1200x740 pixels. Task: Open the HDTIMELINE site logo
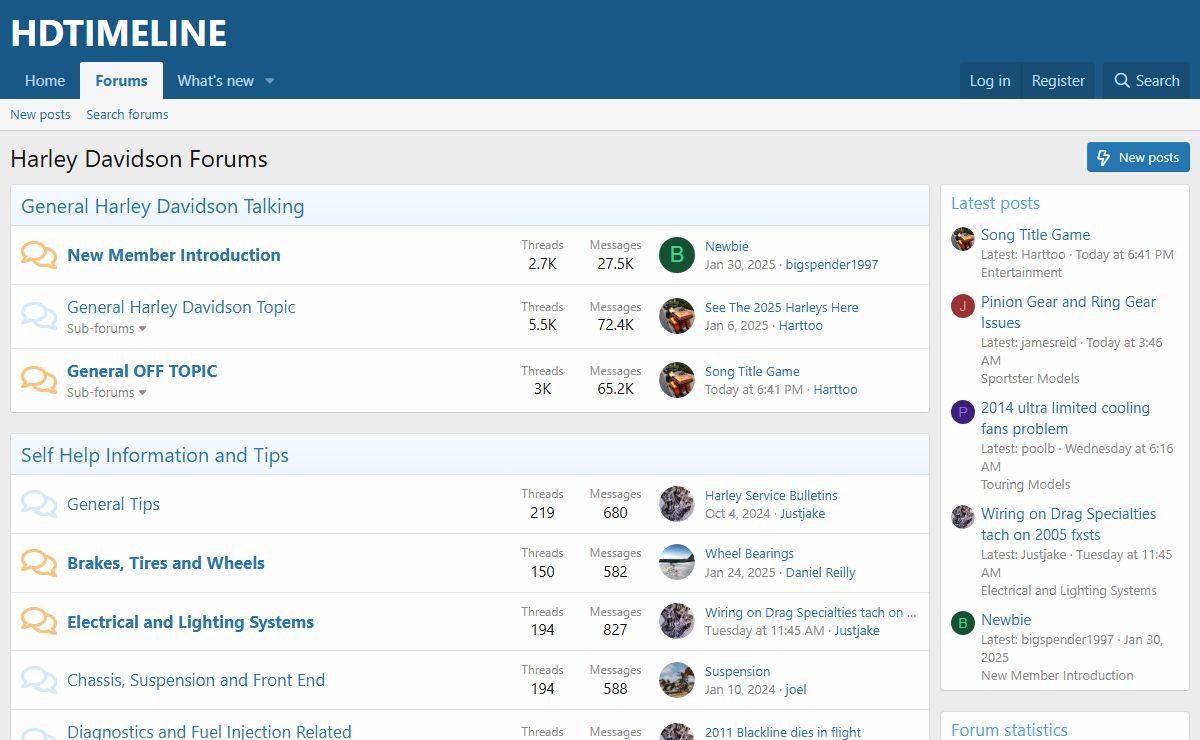(x=119, y=33)
